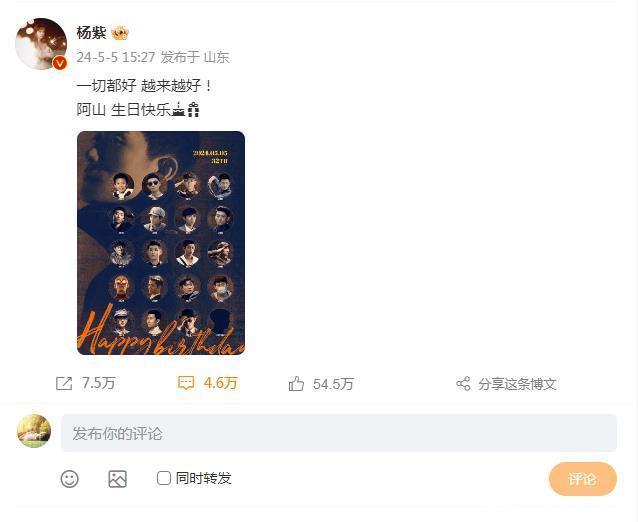The image size is (638, 522).
Task: Click the 同时转发 label text
Action: [x=203, y=478]
